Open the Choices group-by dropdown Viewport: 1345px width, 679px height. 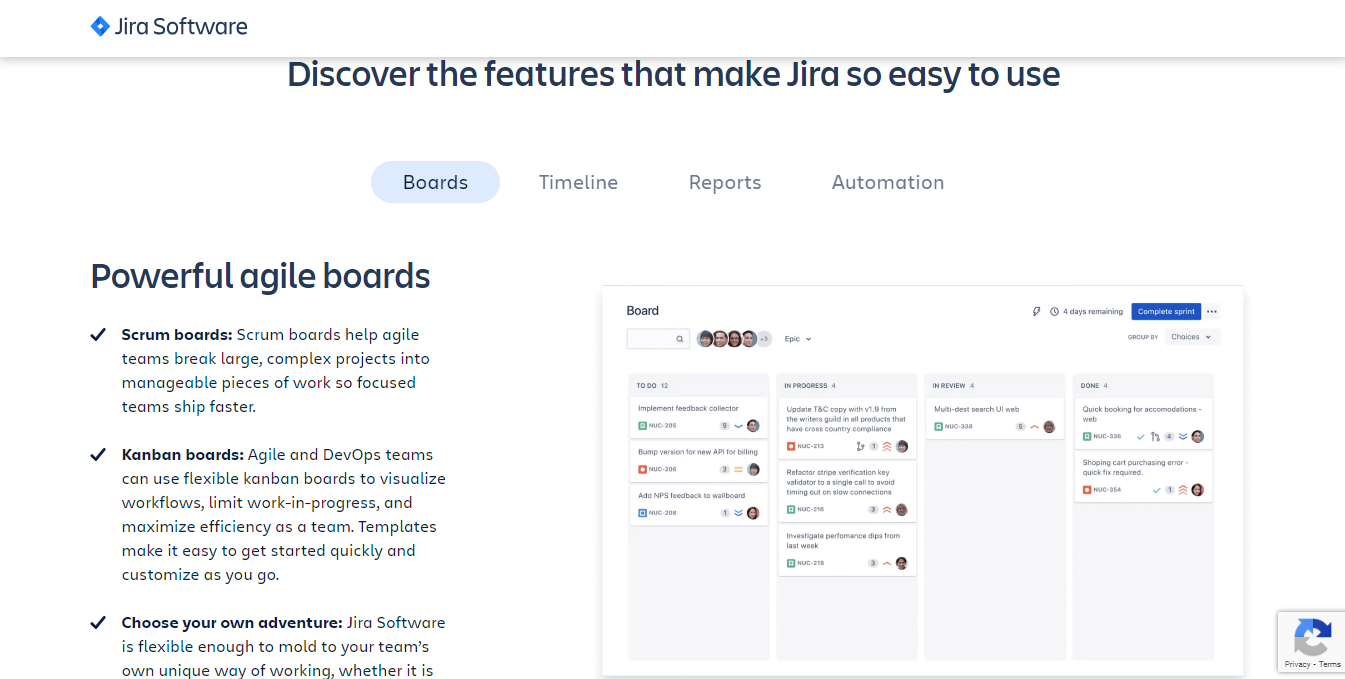point(1192,337)
